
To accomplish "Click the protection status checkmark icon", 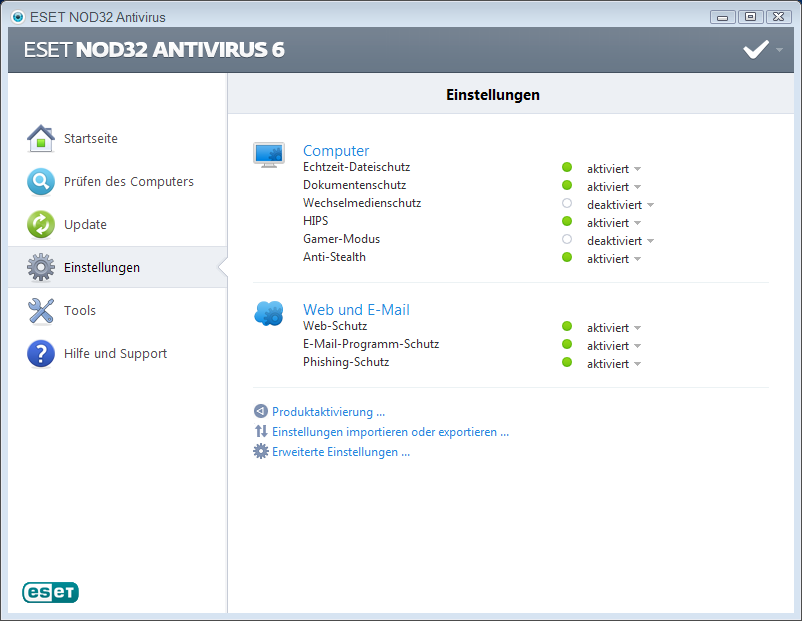I will tap(756, 50).
